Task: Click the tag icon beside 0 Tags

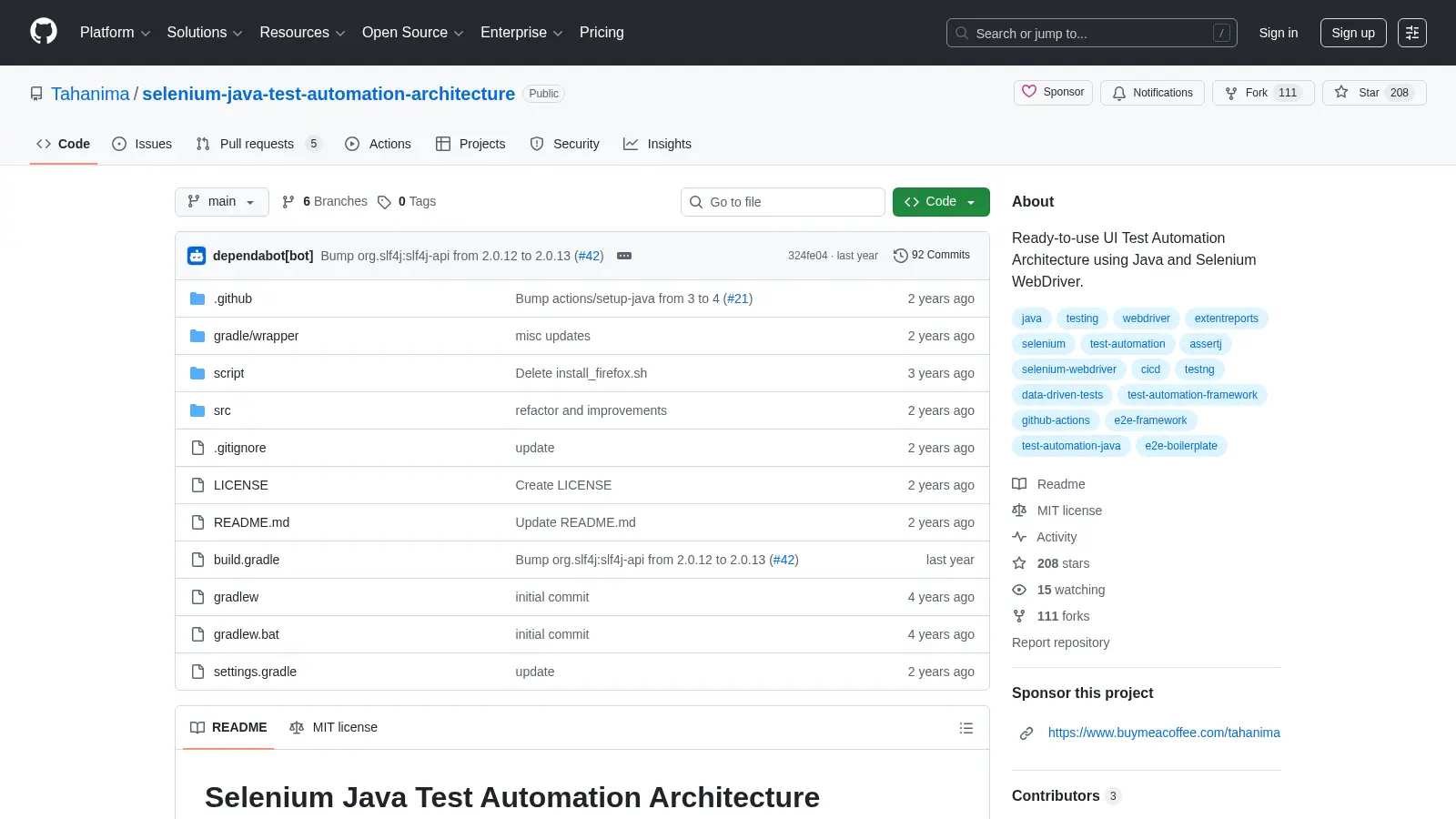Action: (385, 202)
